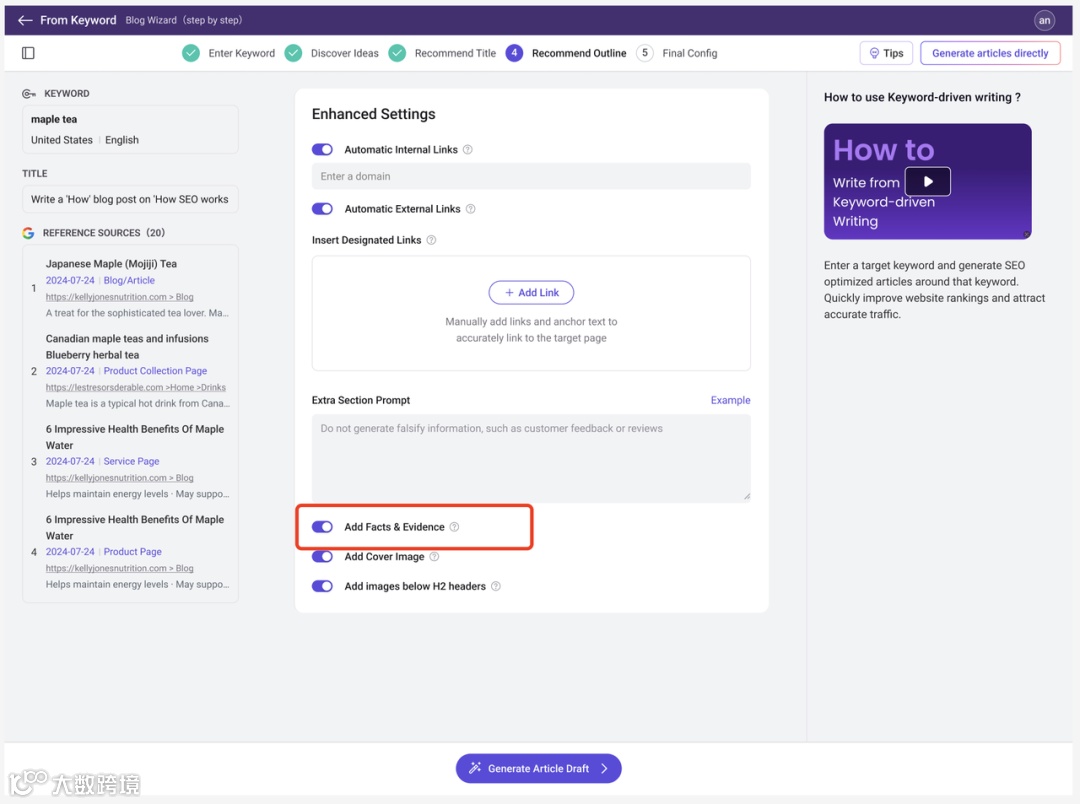
Task: Open lestresorsderable.com Home Drinks URL
Action: coord(136,387)
